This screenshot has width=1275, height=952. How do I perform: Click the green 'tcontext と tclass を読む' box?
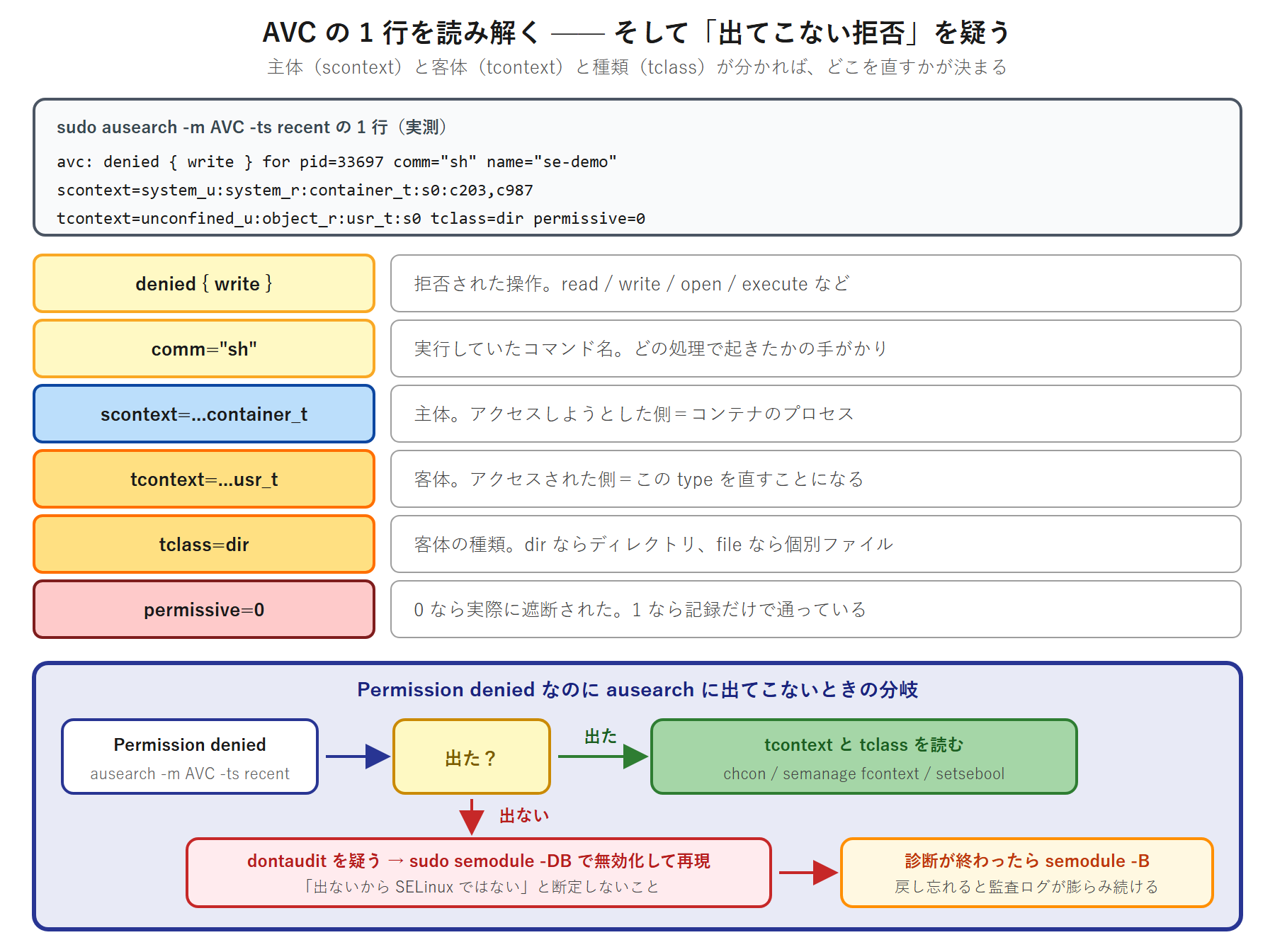(864, 756)
